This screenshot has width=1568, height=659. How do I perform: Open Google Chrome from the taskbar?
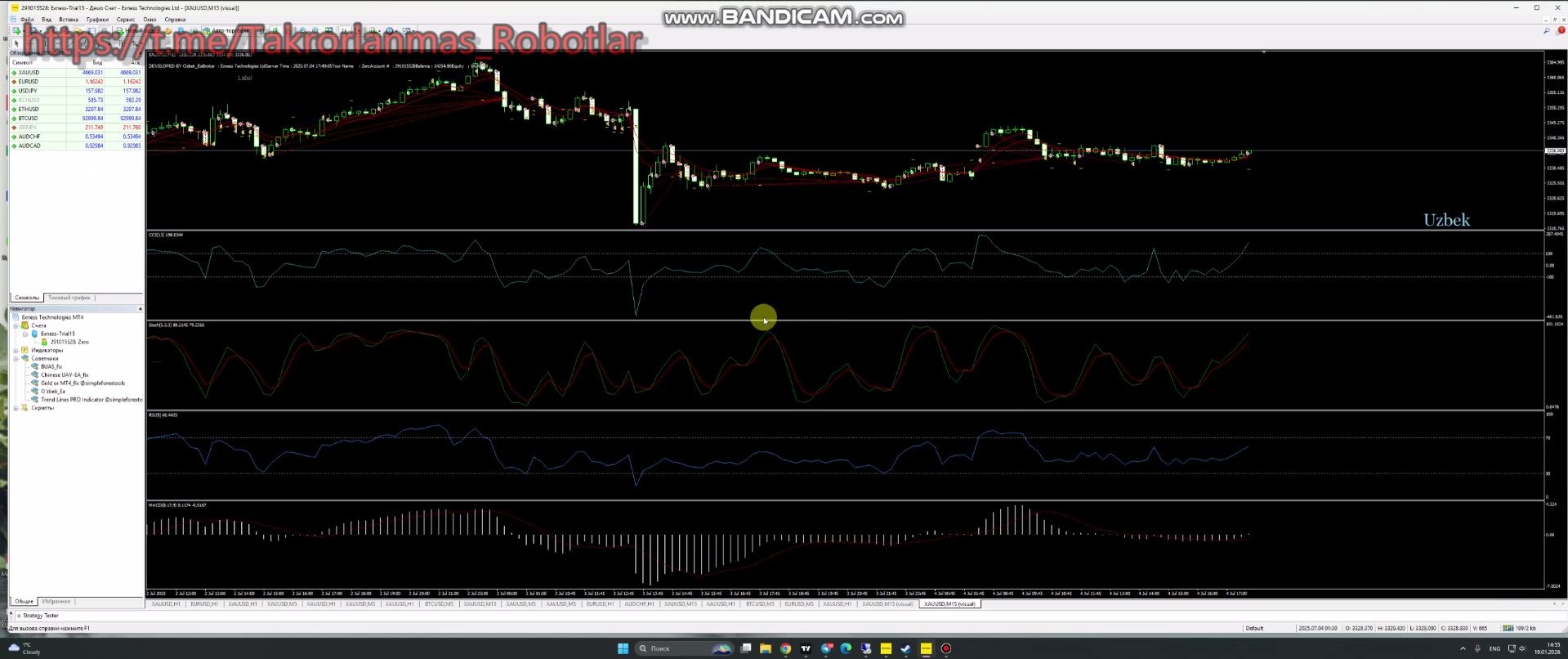tap(785, 648)
